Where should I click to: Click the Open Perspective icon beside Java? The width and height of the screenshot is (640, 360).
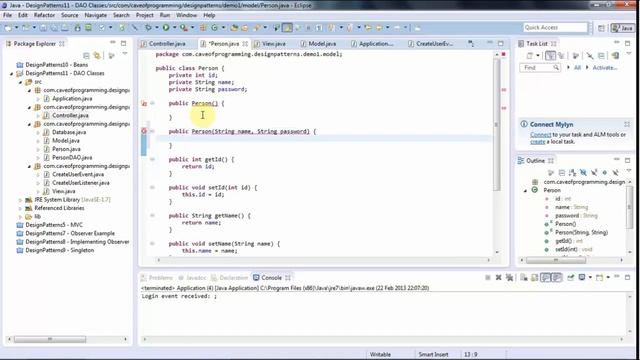[x=601, y=28]
